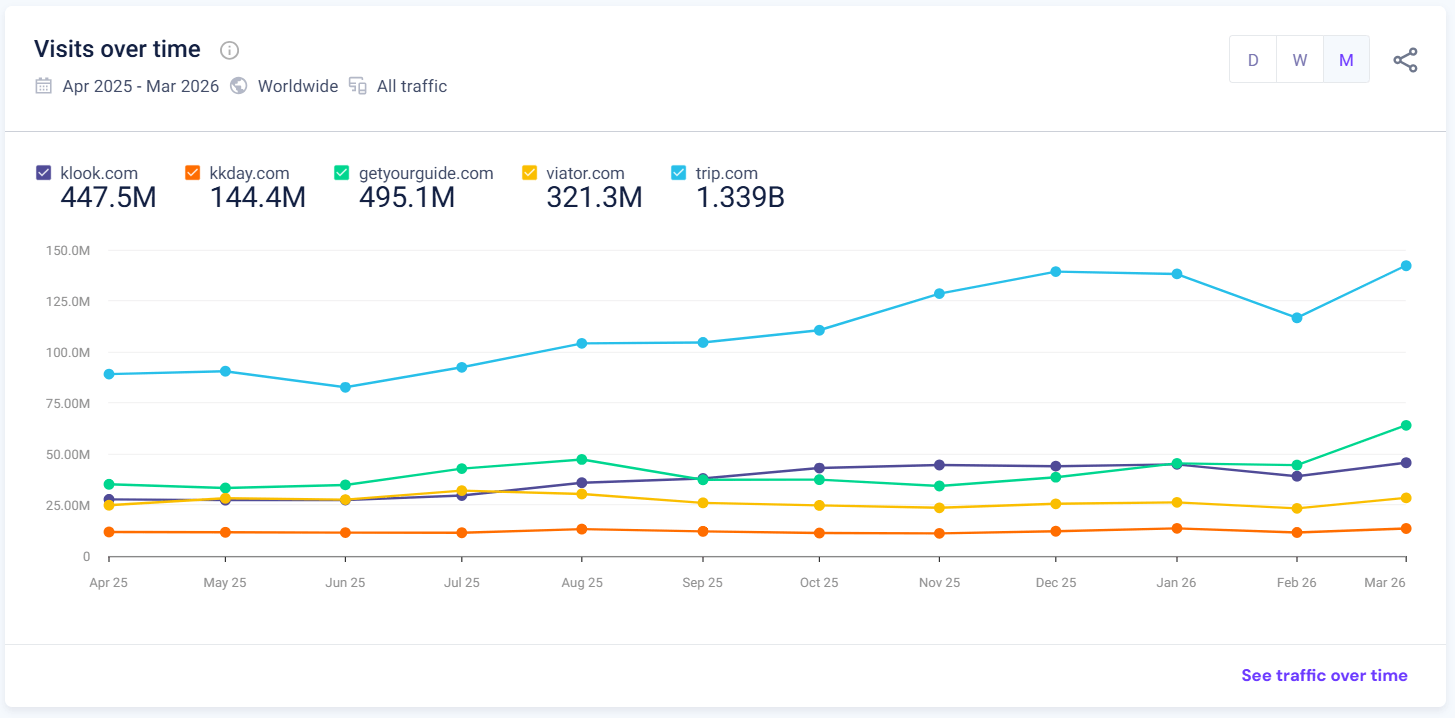Click the getyourguide.com 495.1M total
The image size is (1455, 718).
(406, 198)
